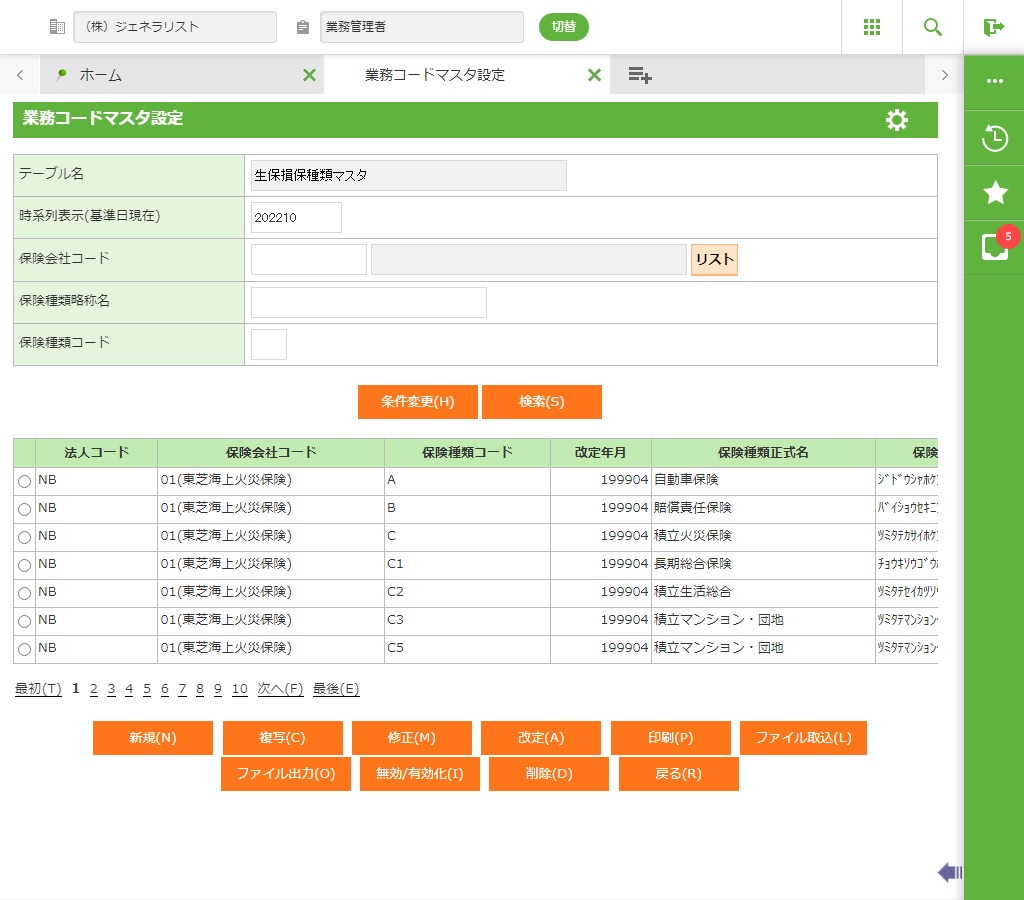Viewport: 1024px width, 900px height.
Task: Click the add new tab icon
Action: pos(640,75)
